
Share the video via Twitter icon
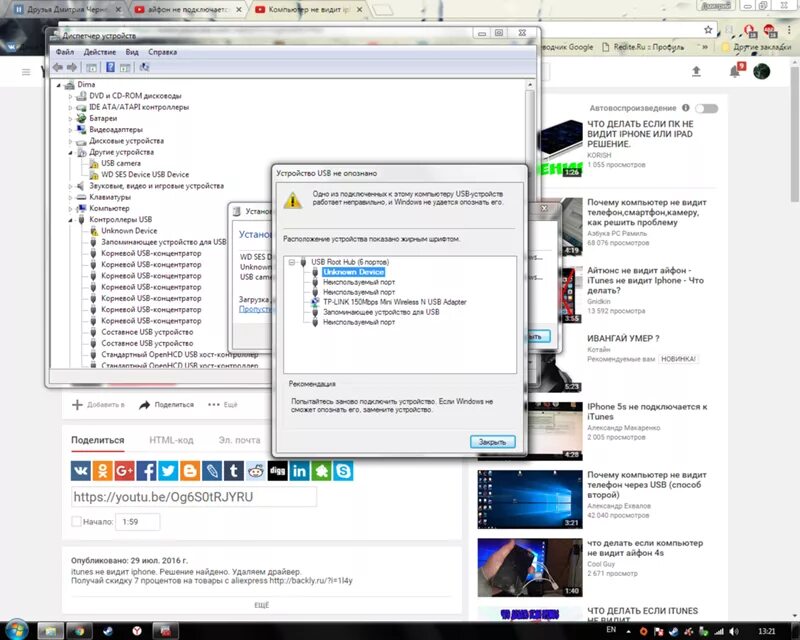click(168, 471)
